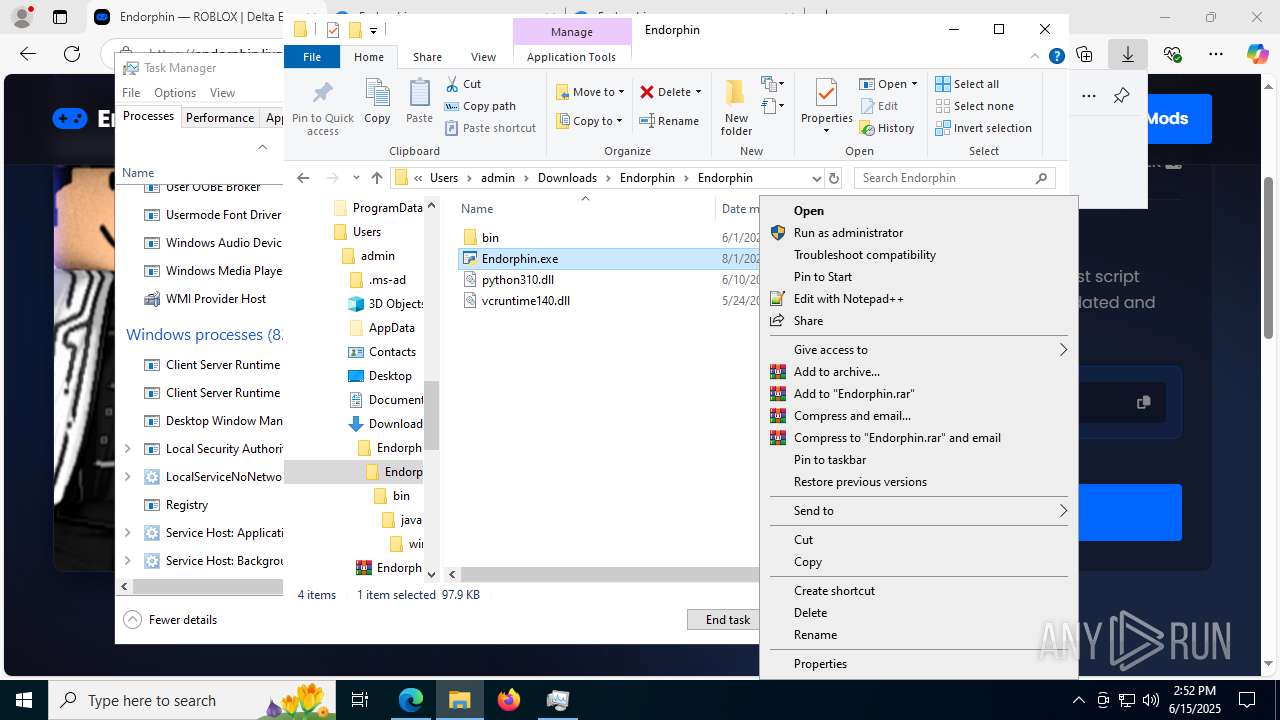Click the New folder ribbon icon
The width and height of the screenshot is (1280, 720).
(x=736, y=93)
